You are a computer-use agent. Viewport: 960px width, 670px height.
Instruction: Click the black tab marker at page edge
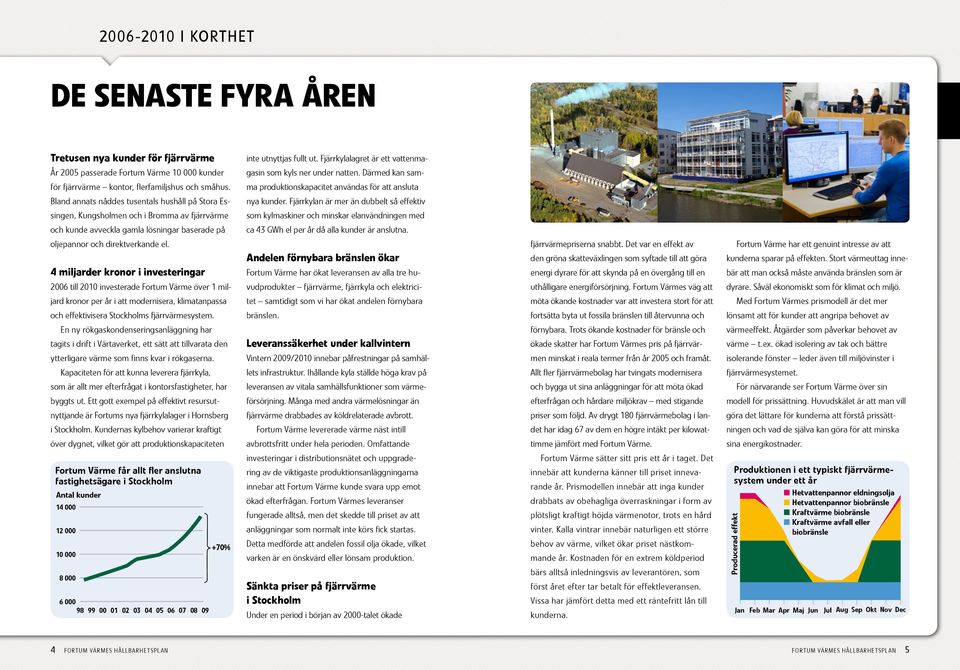[949, 111]
